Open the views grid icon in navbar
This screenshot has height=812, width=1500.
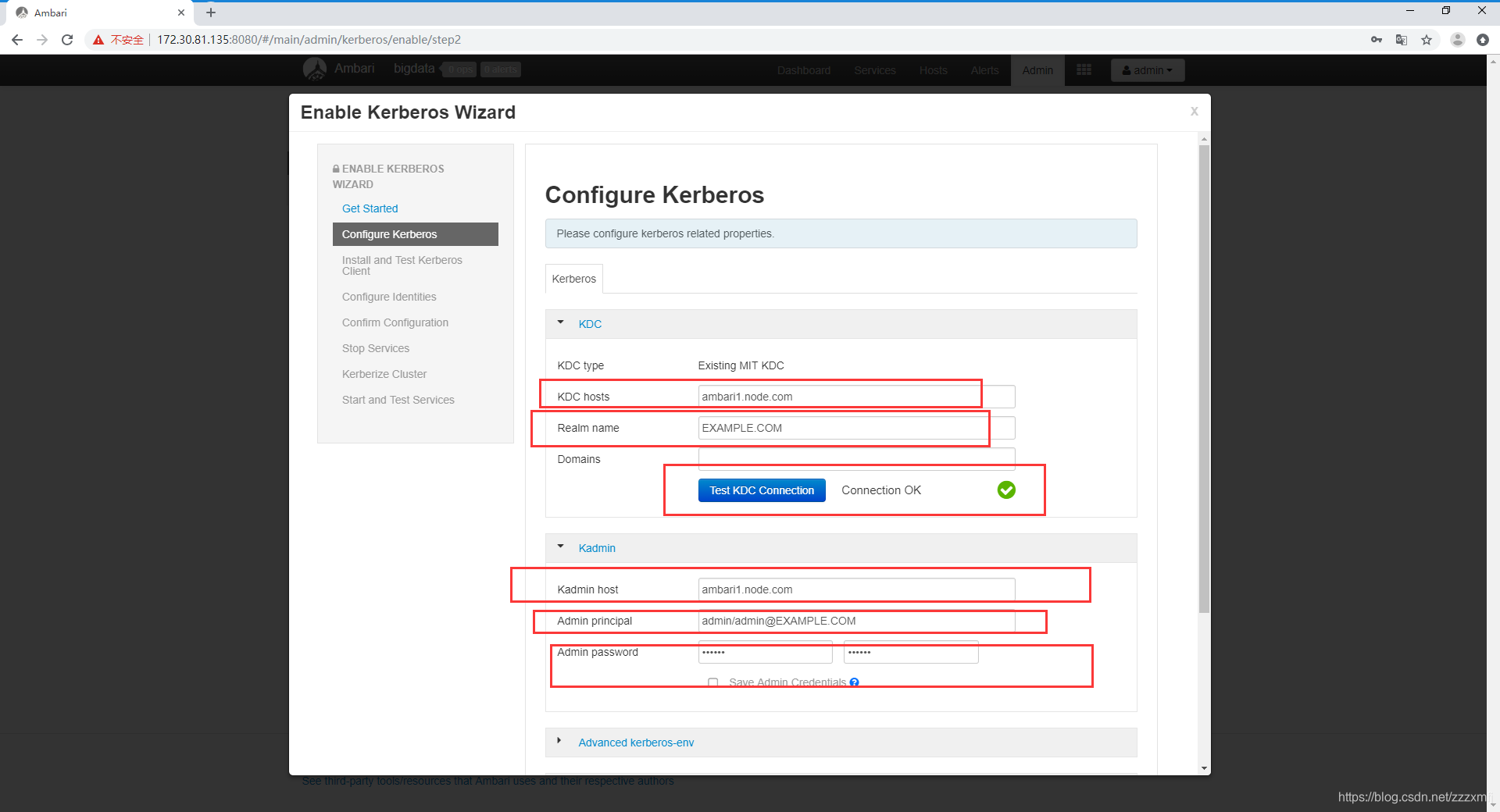tap(1084, 70)
